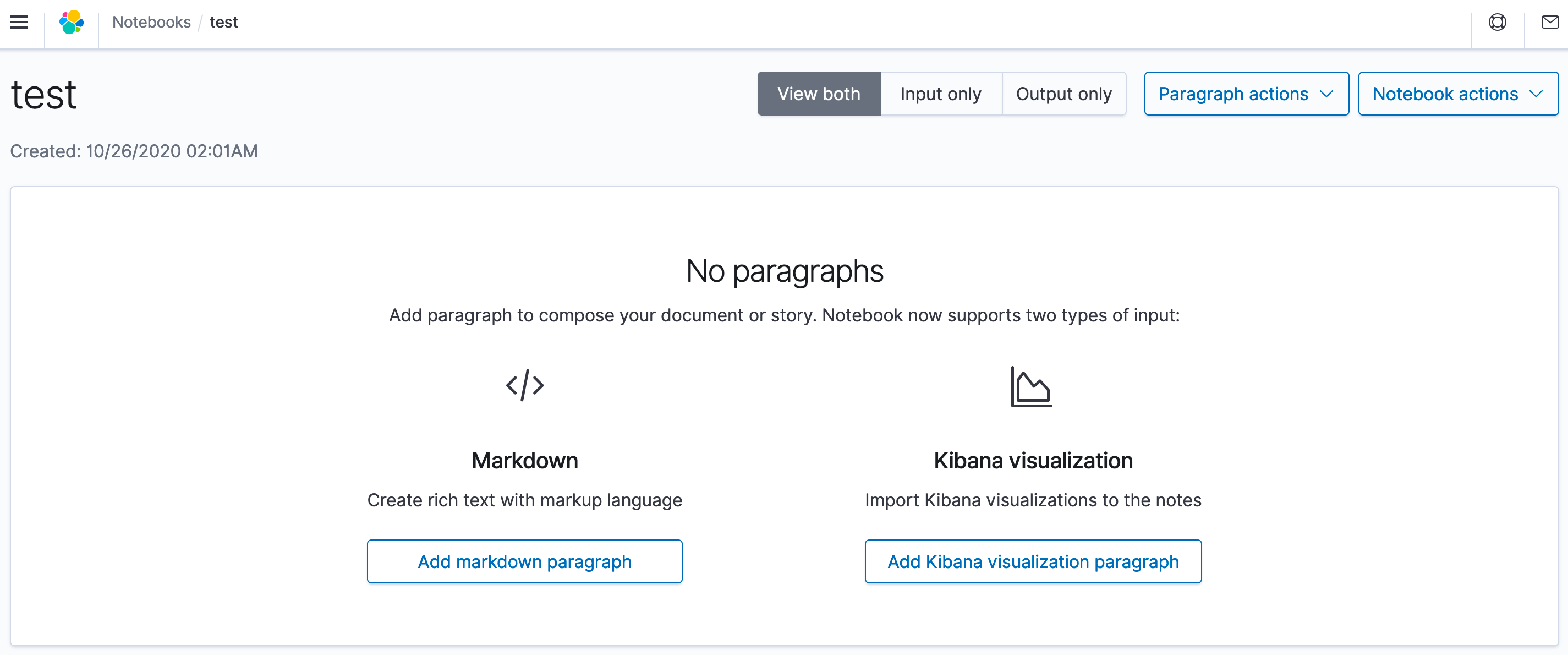Click the notebook title test heading
Viewport: 1568px width, 655px height.
click(44, 95)
